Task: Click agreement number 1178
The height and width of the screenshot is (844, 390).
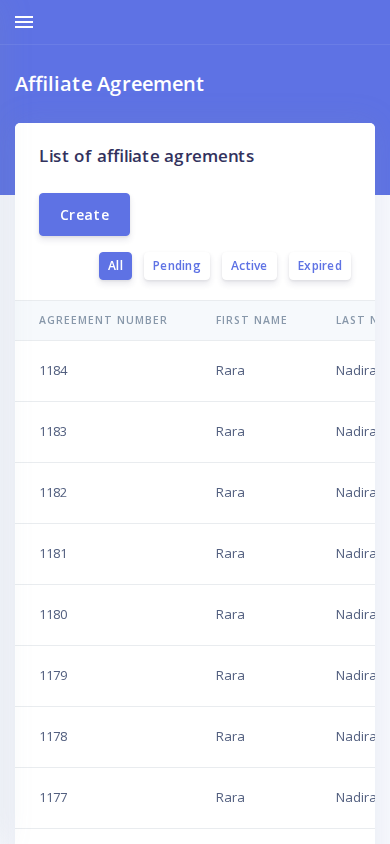Action: [x=195, y=736]
